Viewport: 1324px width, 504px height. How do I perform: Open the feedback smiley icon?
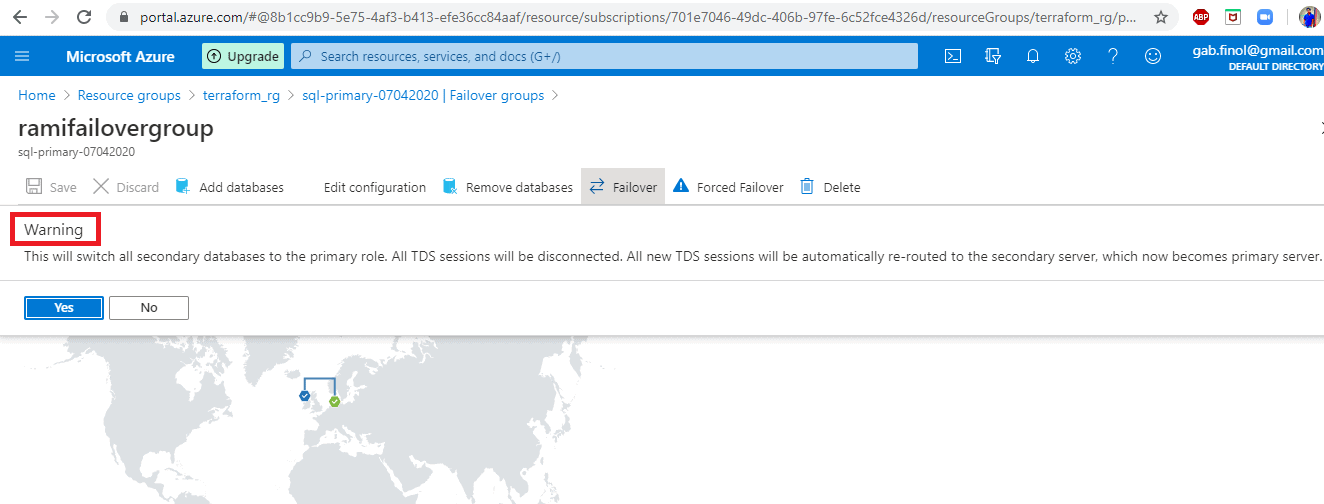(1153, 57)
